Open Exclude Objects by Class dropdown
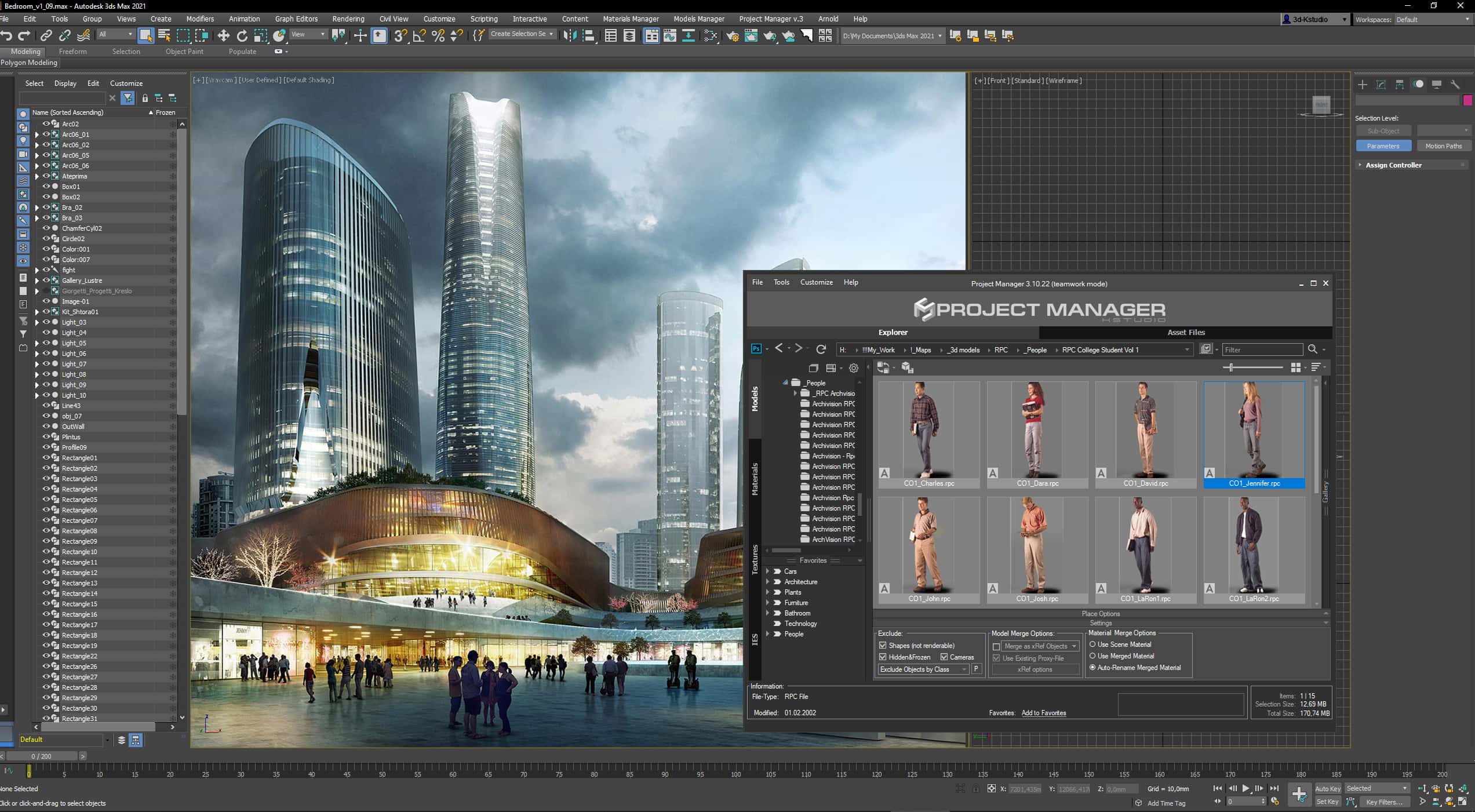The image size is (1475, 812). [923, 669]
